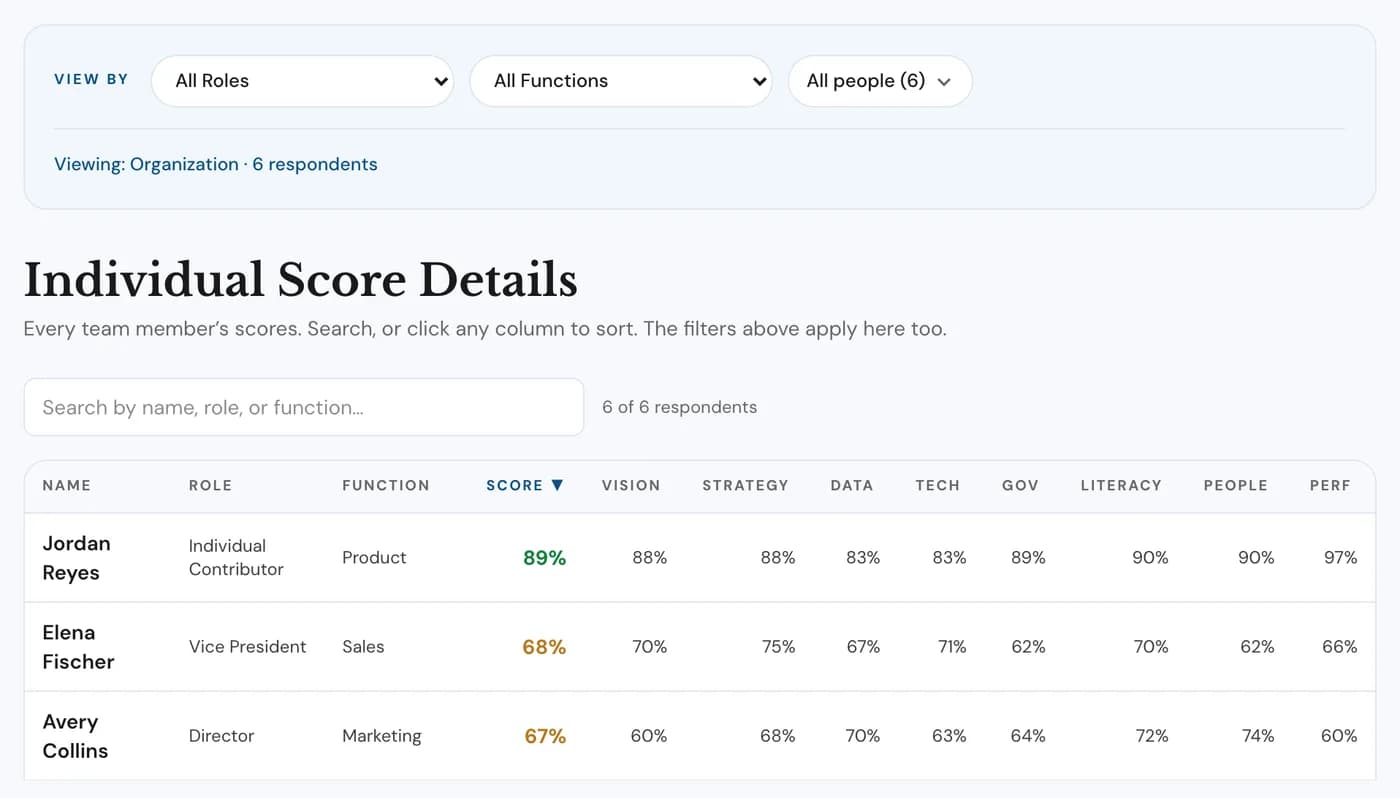This screenshot has width=1400, height=798.
Task: Click Elena Fischer's 75% Strategy score
Action: (778, 647)
